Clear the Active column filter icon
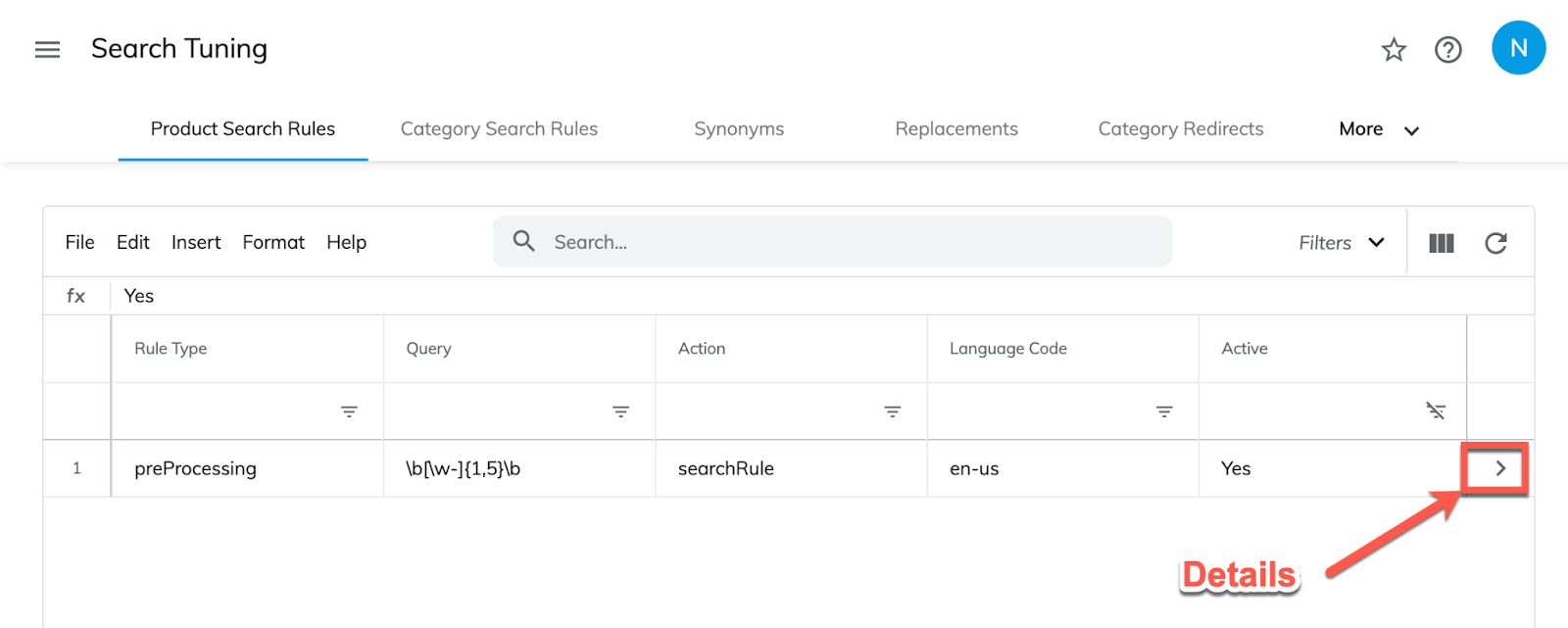The height and width of the screenshot is (628, 1568). (1436, 411)
